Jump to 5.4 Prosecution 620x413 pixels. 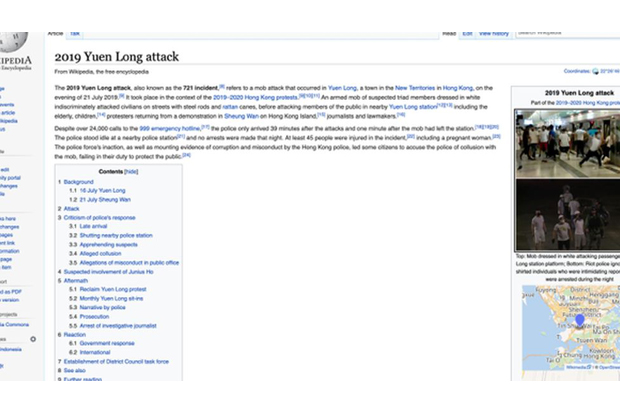click(94, 316)
